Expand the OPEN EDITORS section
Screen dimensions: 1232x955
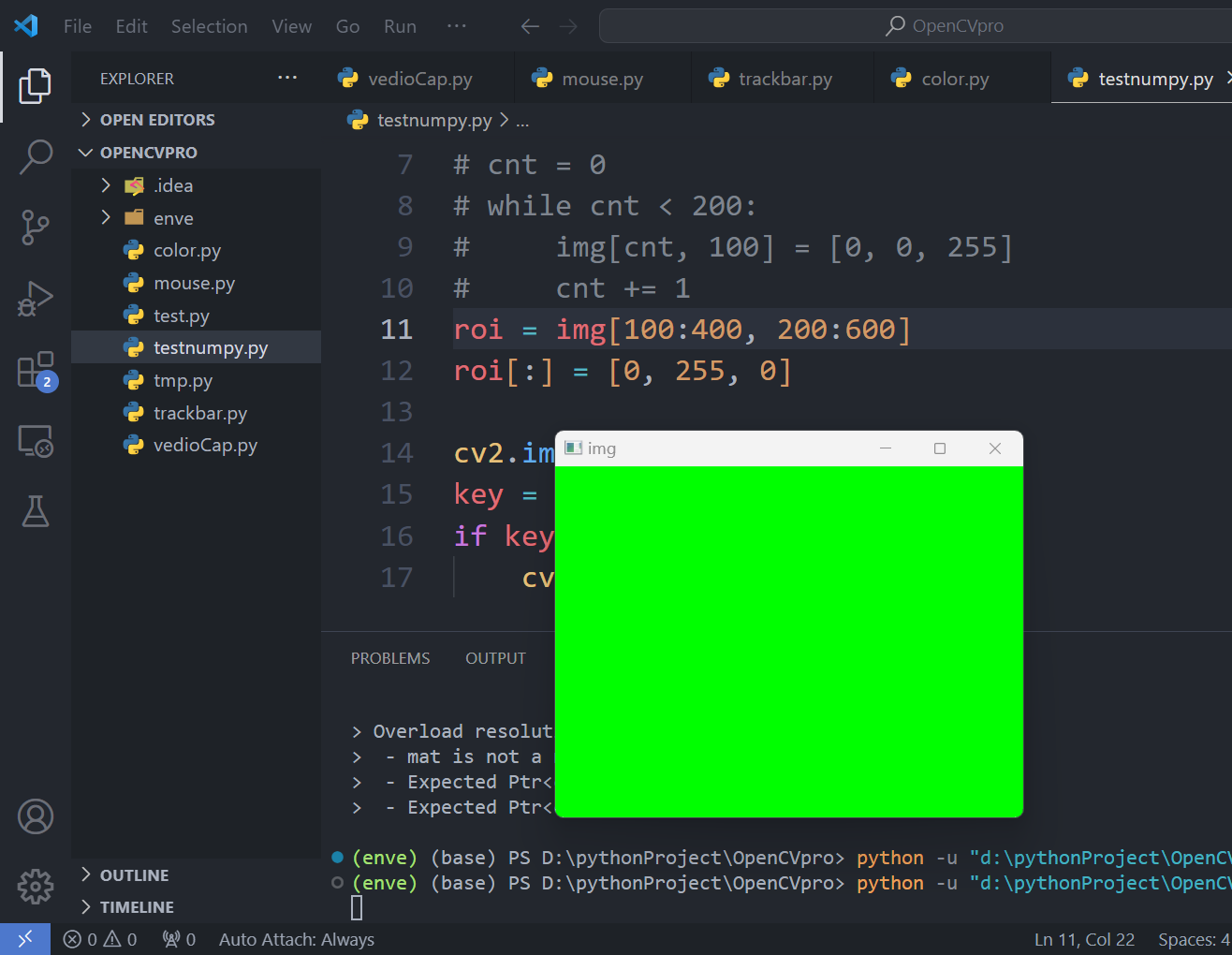click(x=196, y=120)
